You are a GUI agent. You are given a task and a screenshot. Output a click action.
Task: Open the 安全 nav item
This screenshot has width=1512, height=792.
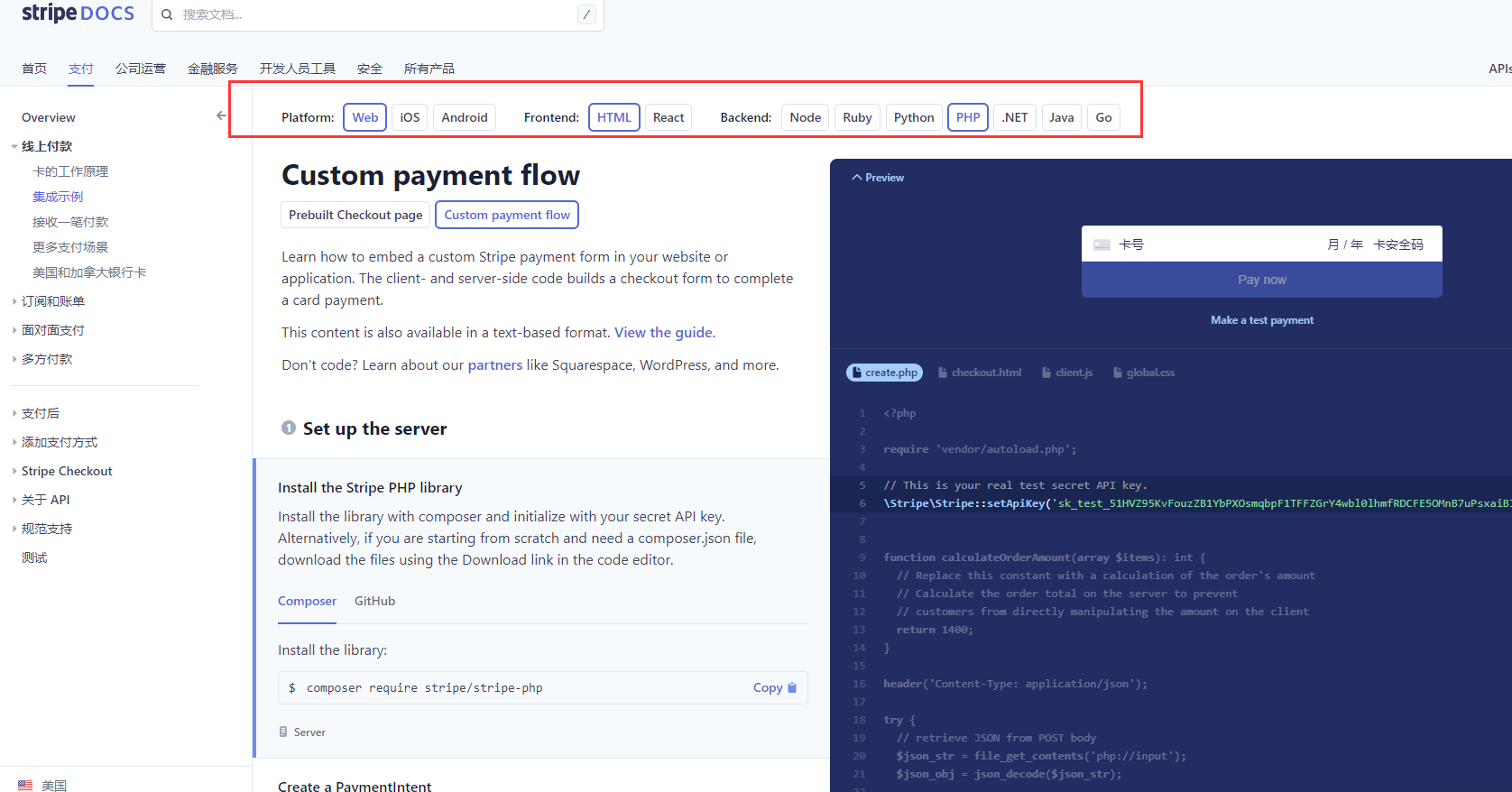(370, 69)
